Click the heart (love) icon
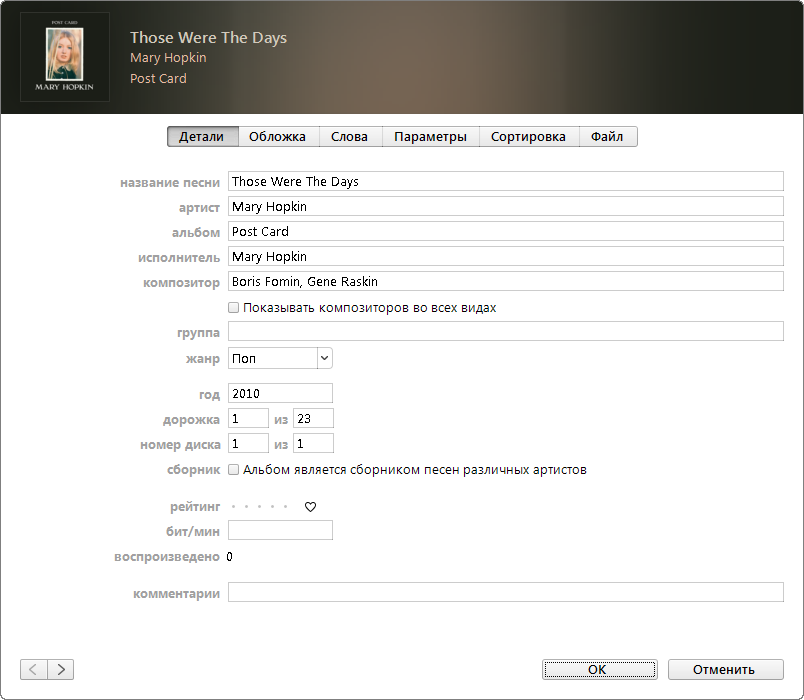The width and height of the screenshot is (804, 700). pos(310,507)
